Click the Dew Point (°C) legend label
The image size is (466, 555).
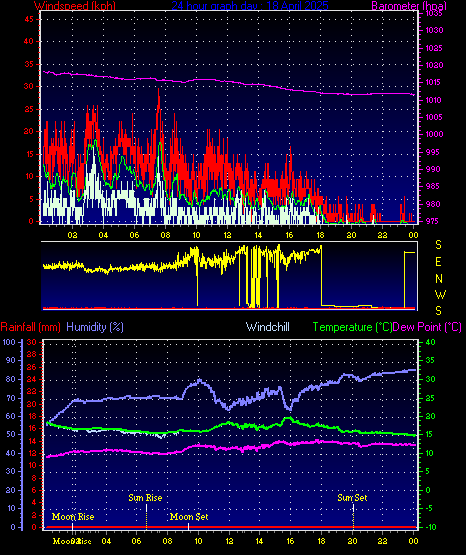click(427, 327)
